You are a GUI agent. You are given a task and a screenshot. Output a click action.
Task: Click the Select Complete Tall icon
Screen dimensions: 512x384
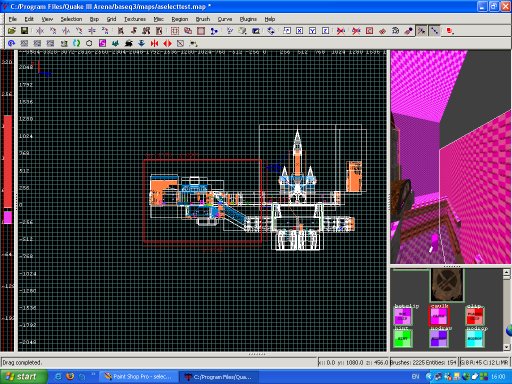tap(121, 31)
